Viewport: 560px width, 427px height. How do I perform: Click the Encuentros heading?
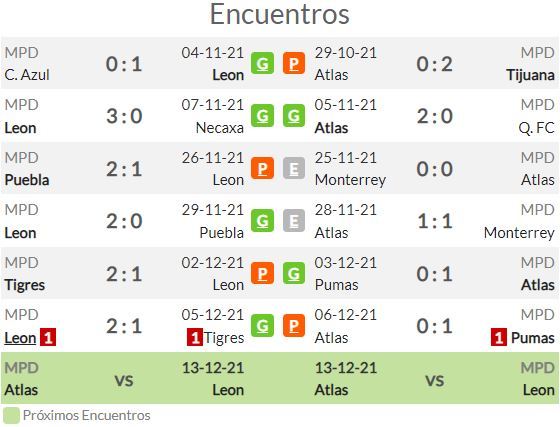tap(280, 14)
